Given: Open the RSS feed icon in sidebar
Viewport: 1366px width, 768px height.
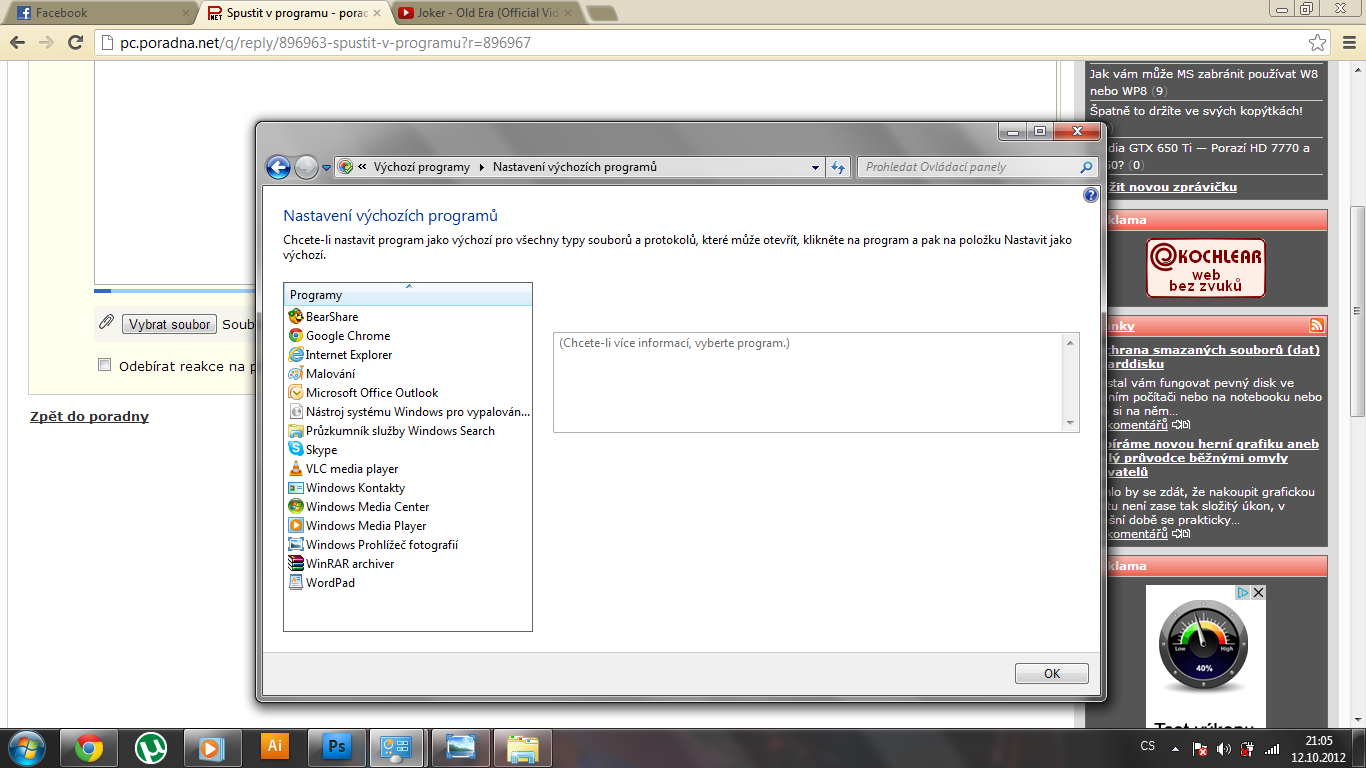Looking at the screenshot, I should coord(1317,325).
